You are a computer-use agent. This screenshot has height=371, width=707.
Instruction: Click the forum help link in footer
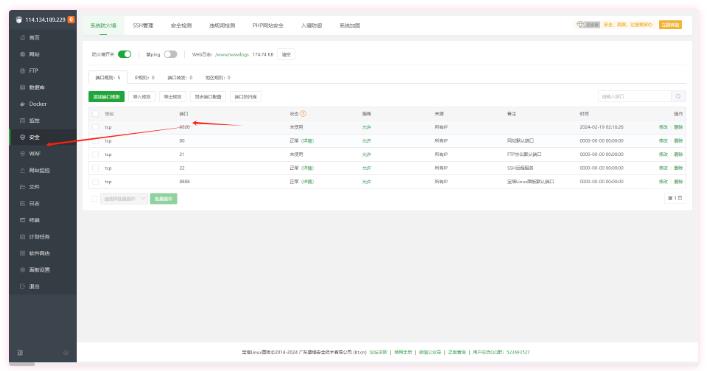[378, 352]
